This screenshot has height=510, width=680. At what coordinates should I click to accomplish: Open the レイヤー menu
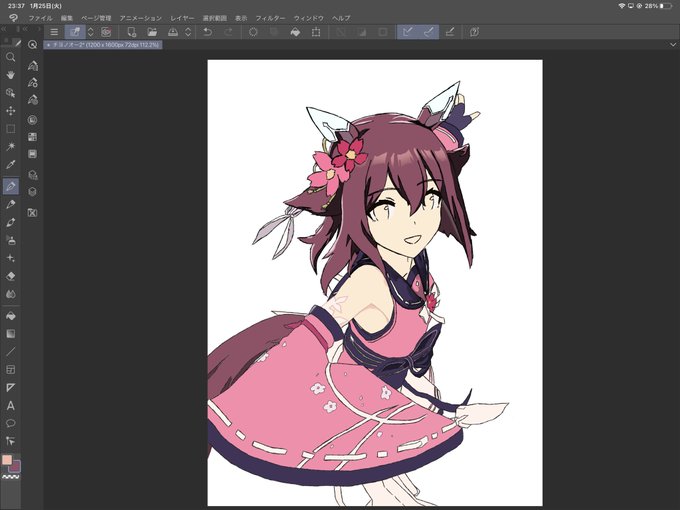(182, 18)
